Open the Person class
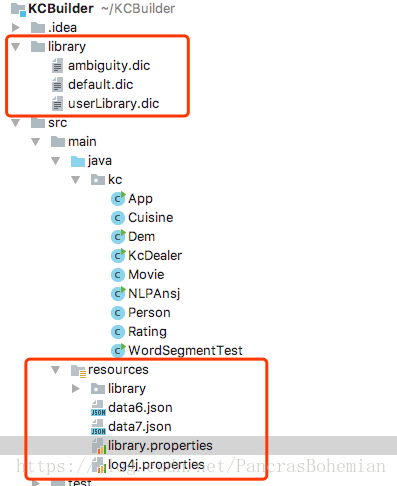The image size is (397, 486). [149, 313]
